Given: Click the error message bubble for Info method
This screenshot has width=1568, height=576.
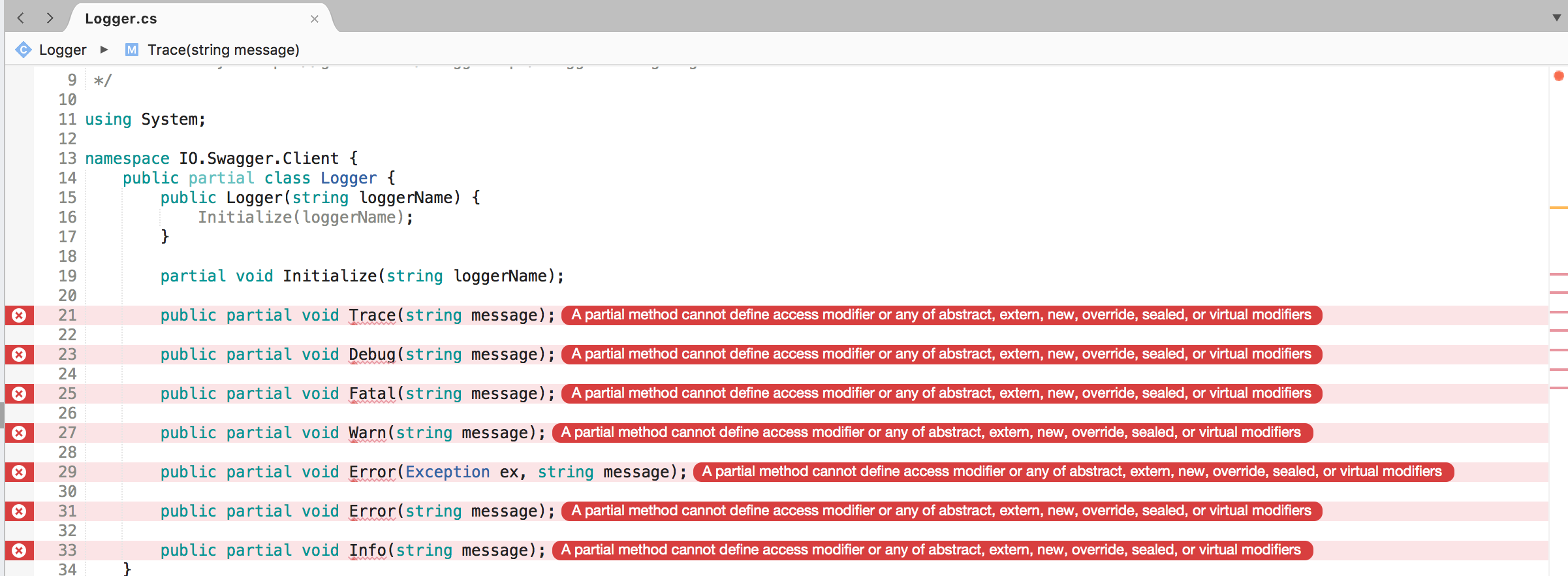Looking at the screenshot, I should [932, 550].
